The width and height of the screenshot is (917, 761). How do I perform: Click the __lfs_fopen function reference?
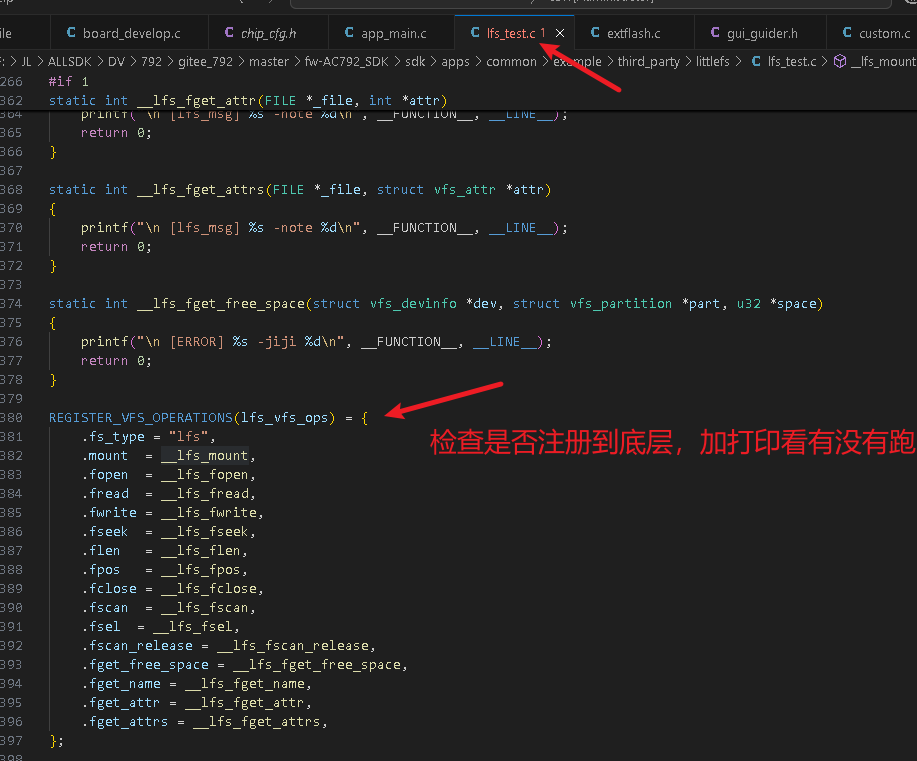[x=205, y=474]
